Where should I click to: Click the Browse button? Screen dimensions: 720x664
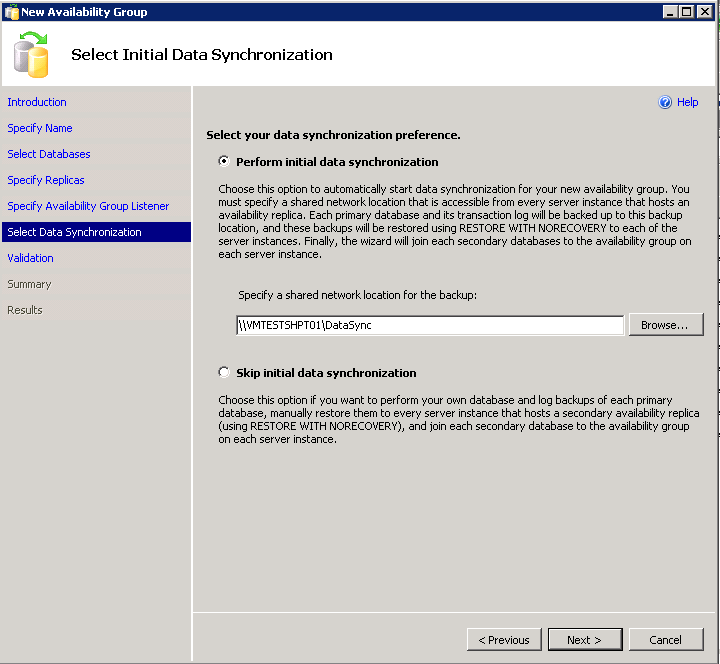[665, 325]
